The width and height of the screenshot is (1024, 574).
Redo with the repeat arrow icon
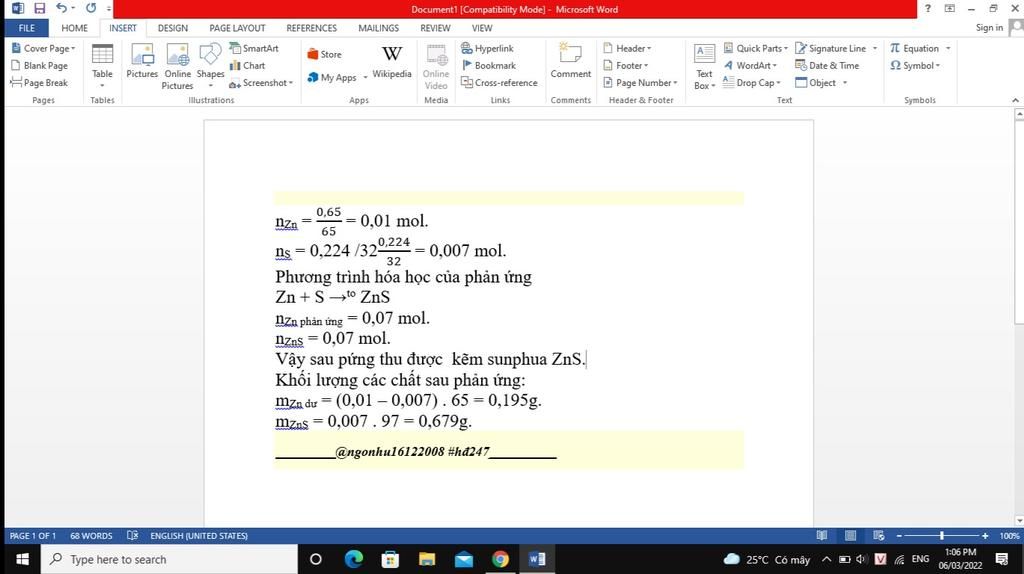(91, 8)
